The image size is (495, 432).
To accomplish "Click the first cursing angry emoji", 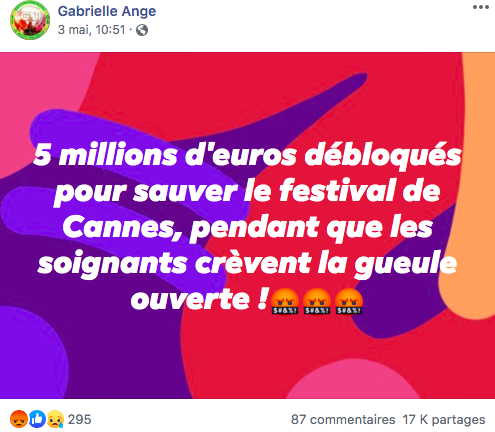I will [285, 301].
